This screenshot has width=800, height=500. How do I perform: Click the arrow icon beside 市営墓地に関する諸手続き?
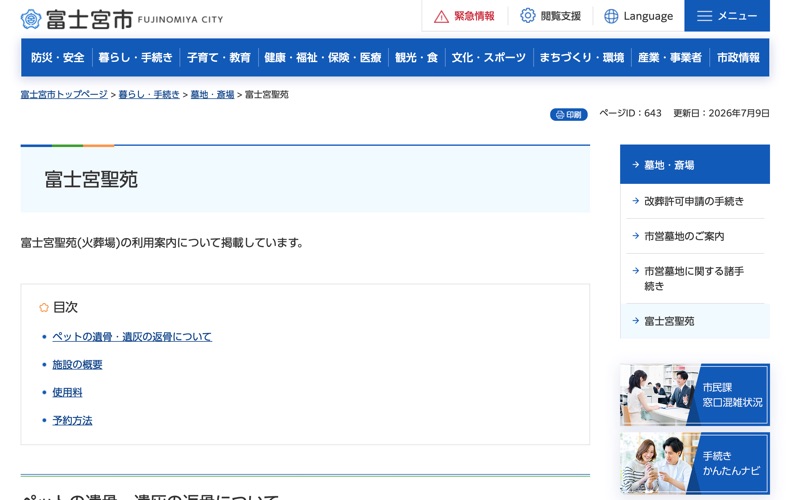(635, 271)
